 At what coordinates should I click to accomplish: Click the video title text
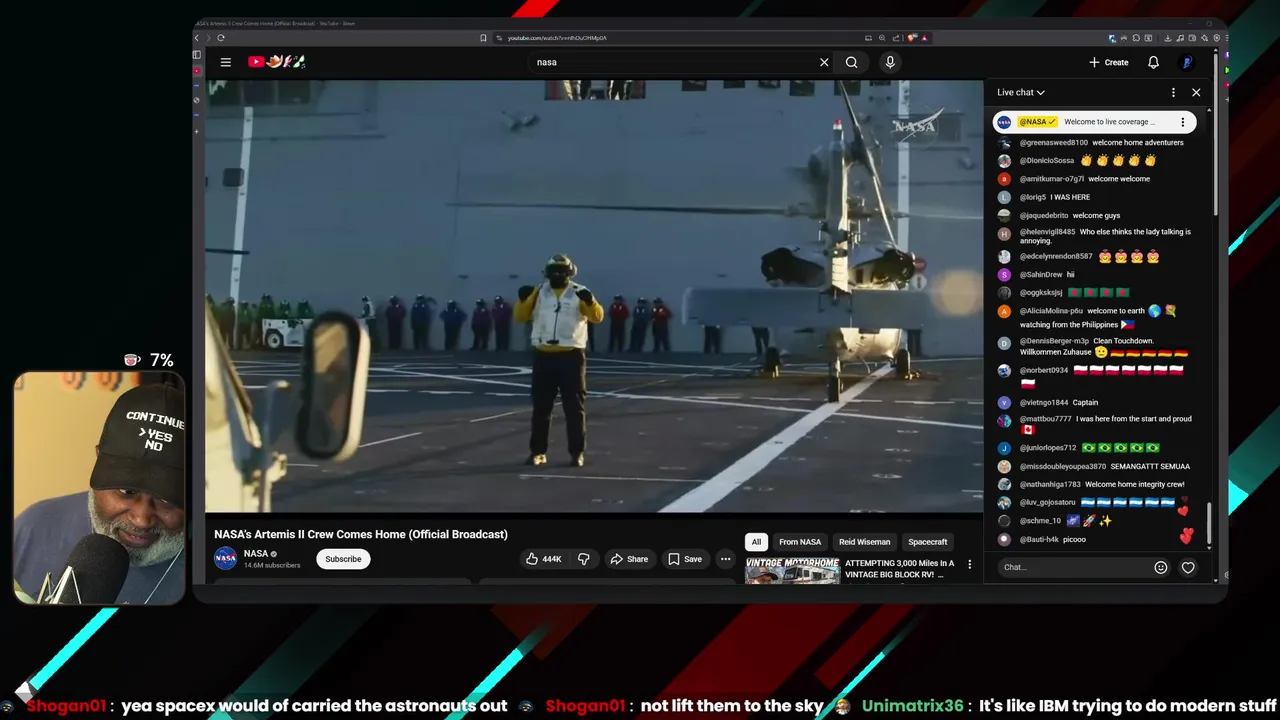tap(361, 534)
